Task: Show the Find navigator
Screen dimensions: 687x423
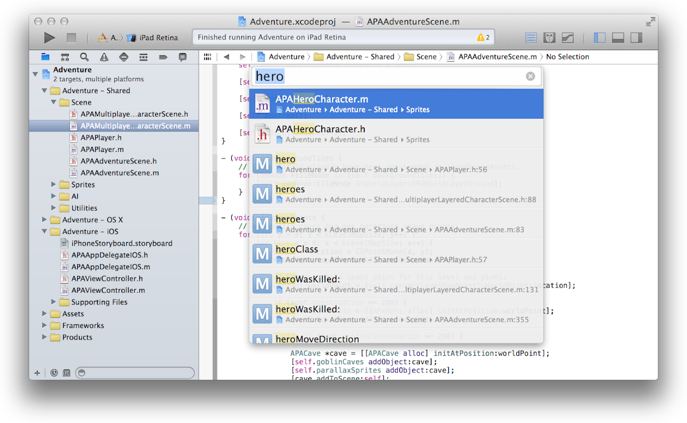Action: click(x=84, y=57)
